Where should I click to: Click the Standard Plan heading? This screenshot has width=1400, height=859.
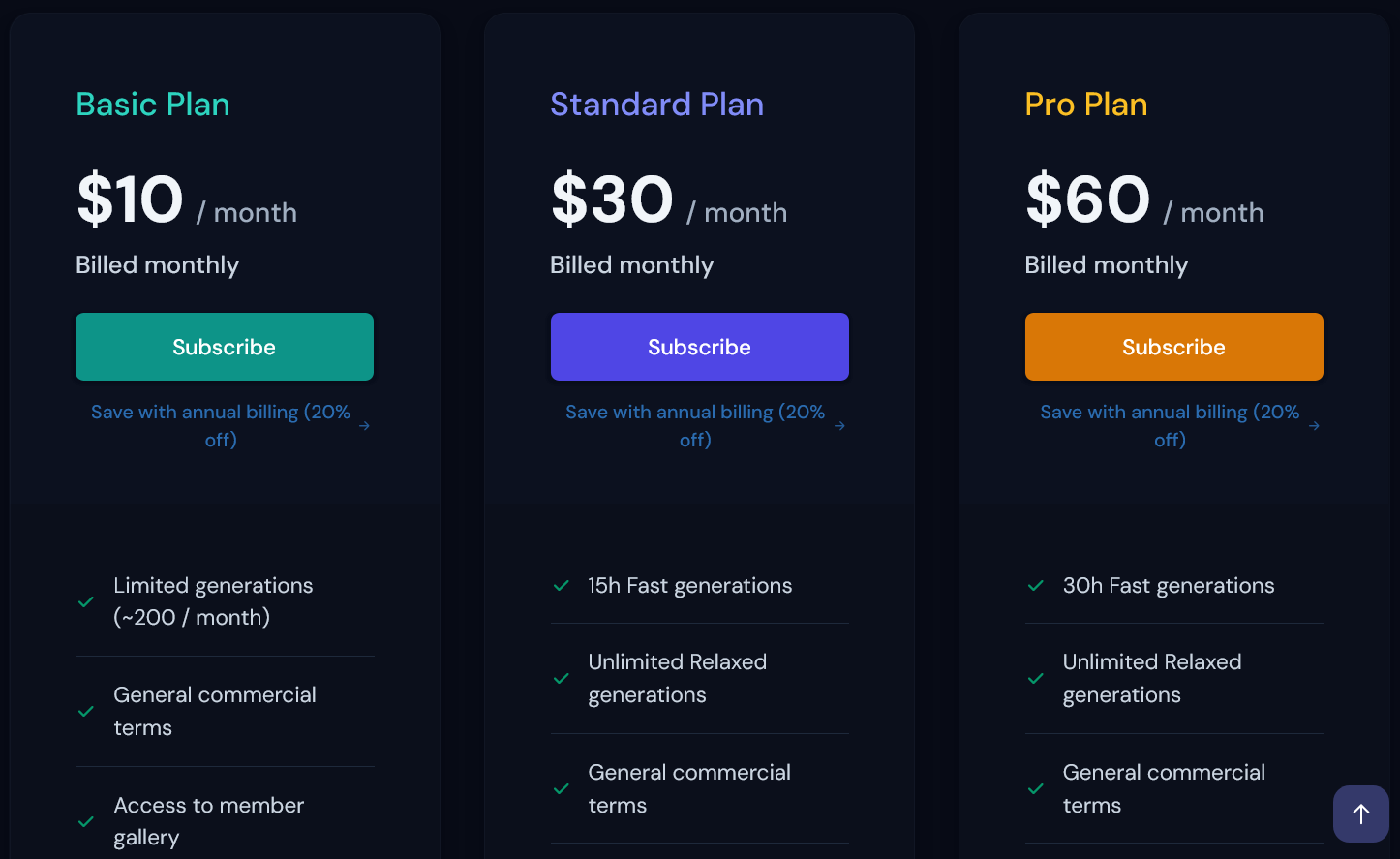pyautogui.click(x=656, y=105)
